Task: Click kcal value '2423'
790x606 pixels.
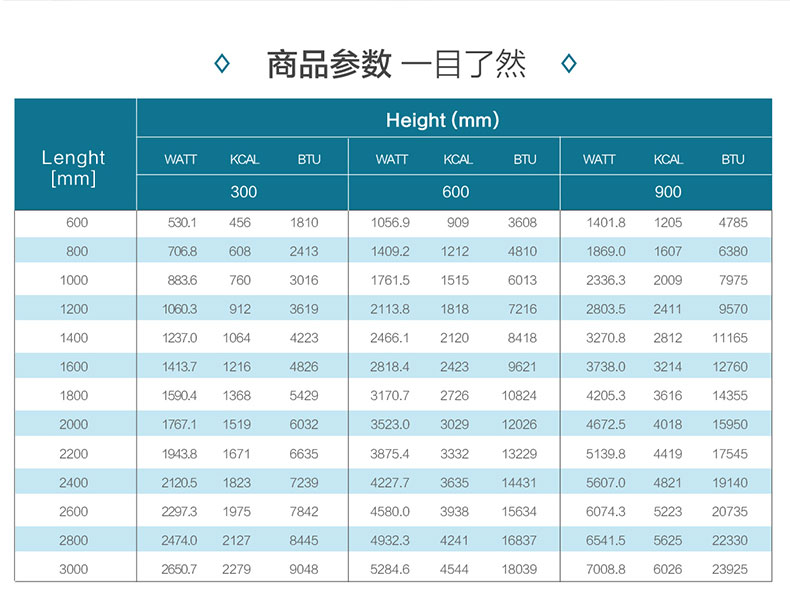Action: pos(454,367)
